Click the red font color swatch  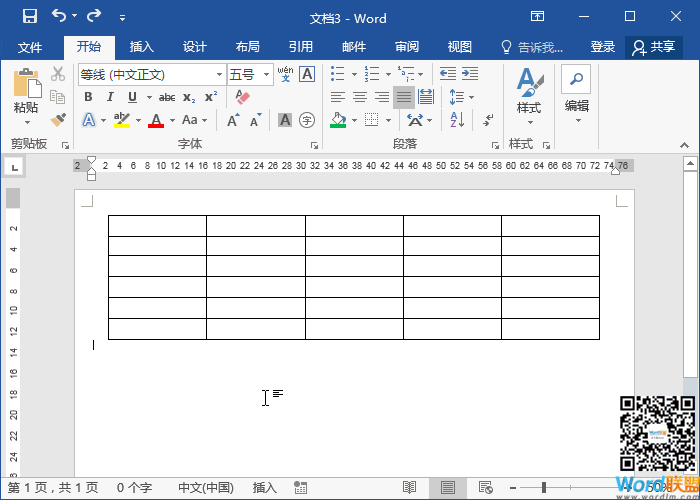pos(155,121)
